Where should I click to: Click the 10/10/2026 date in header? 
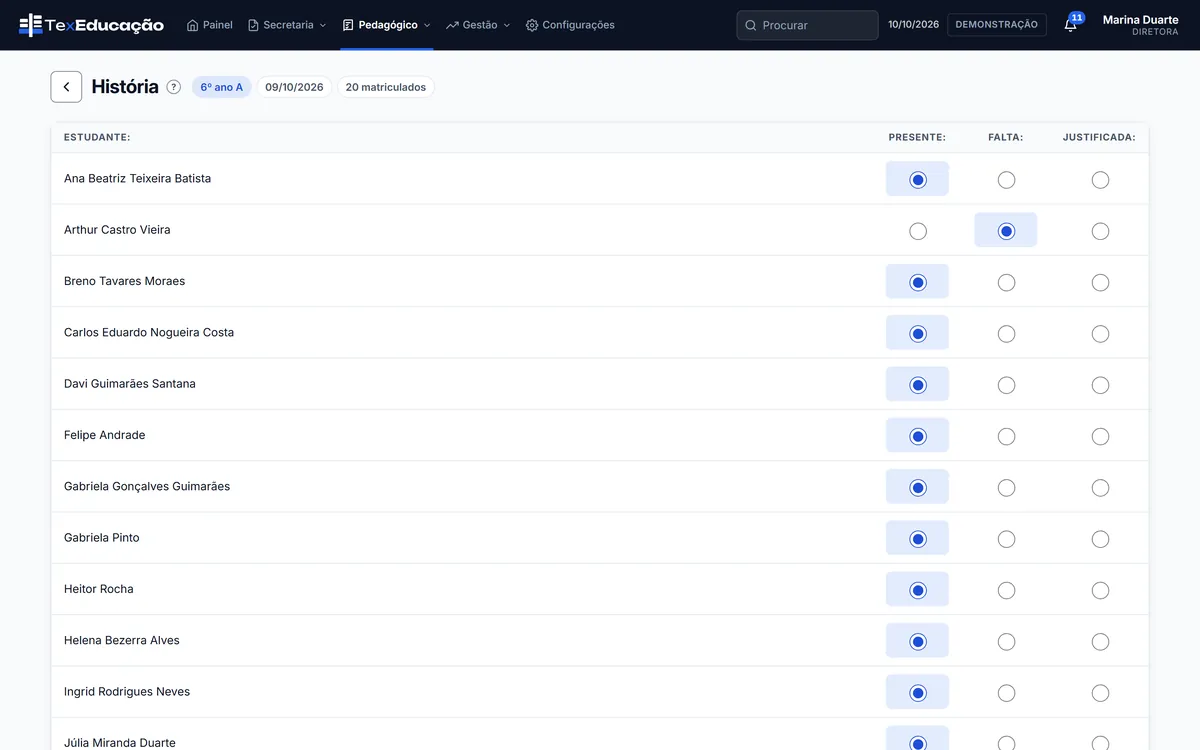tap(913, 25)
